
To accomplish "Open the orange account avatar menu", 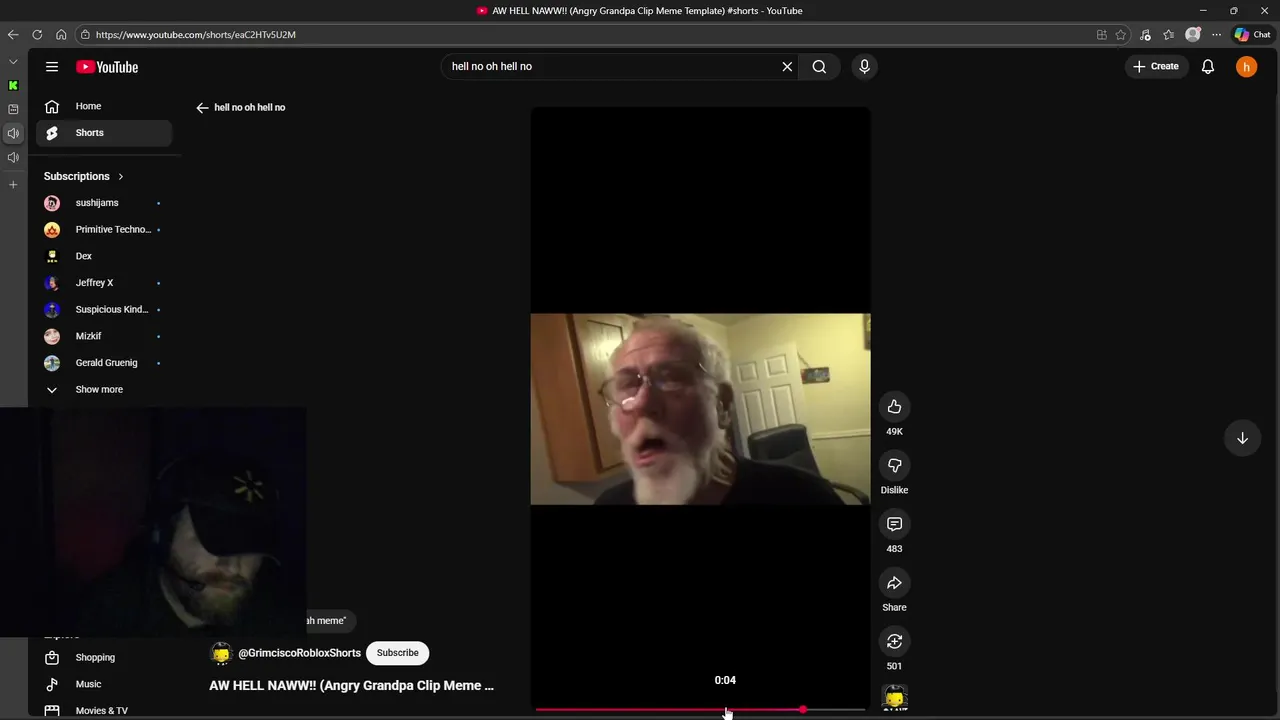I will (x=1246, y=67).
